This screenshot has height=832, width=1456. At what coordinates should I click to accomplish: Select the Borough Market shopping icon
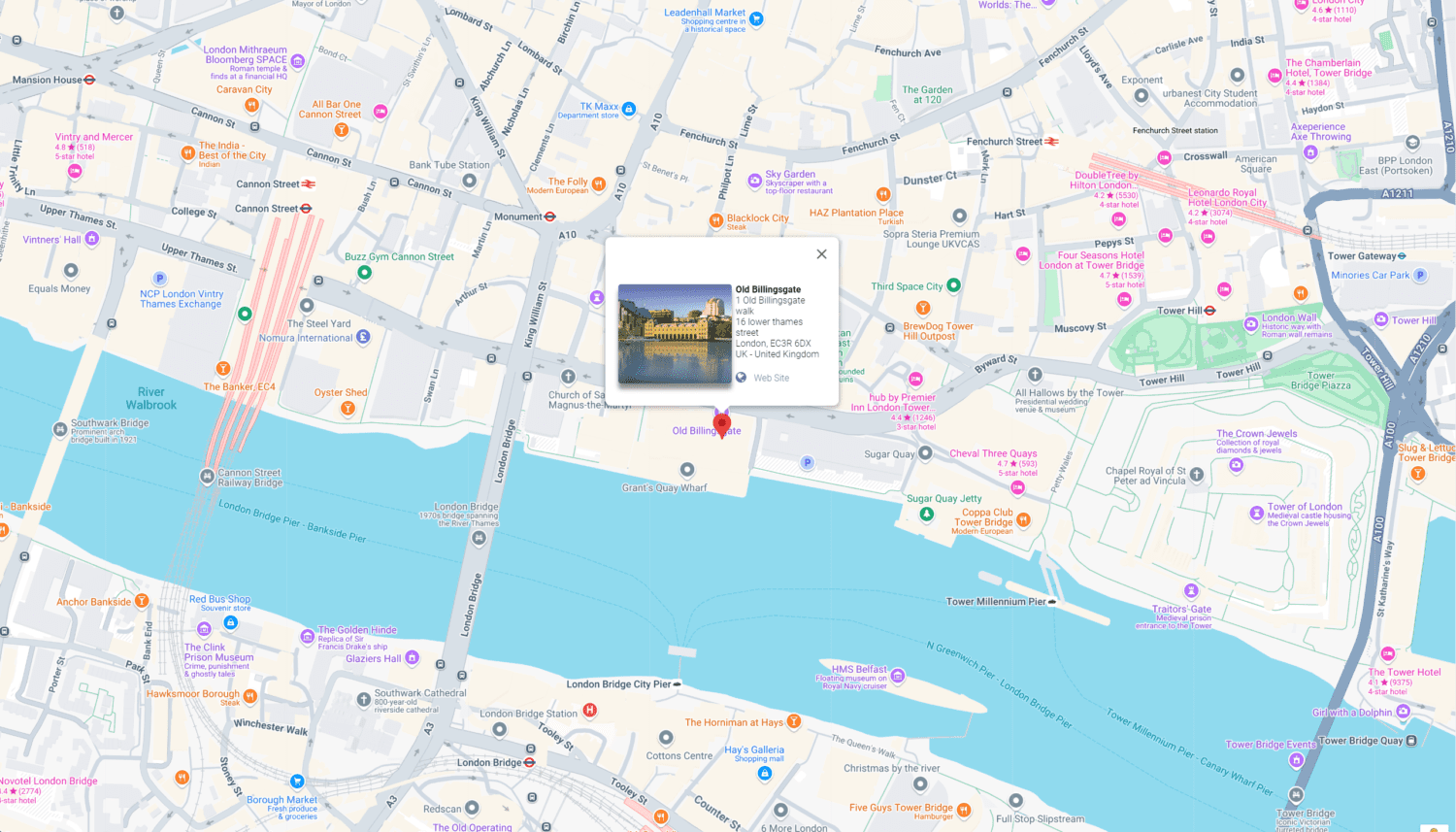point(298,782)
